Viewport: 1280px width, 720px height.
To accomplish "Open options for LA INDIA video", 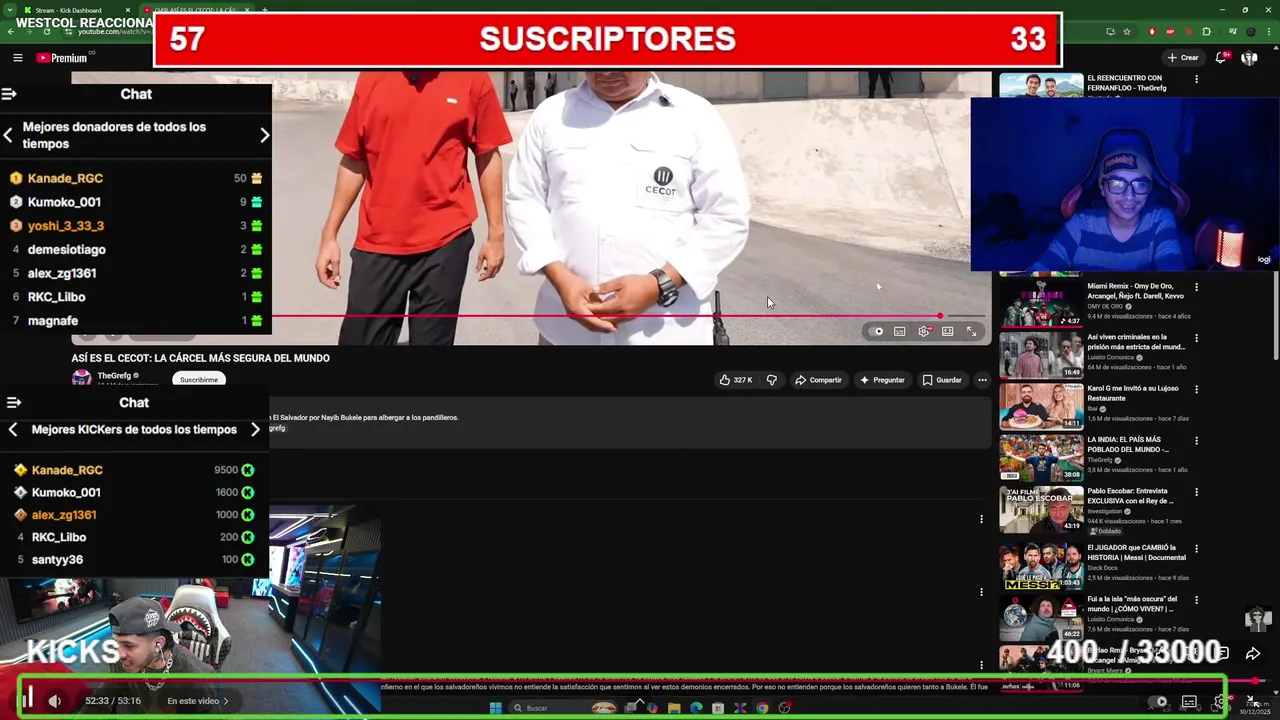I will pos(1196,440).
